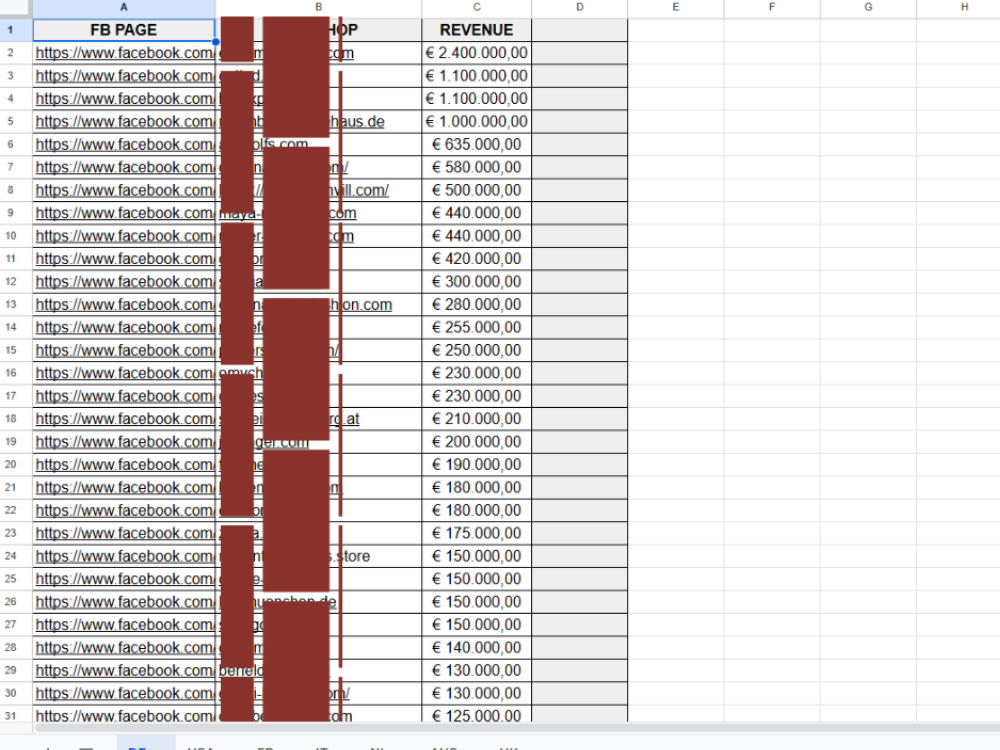Viewport: 1000px width, 750px height.
Task: Click the '€ 635.000,00' revenue cell
Action: pos(476,145)
